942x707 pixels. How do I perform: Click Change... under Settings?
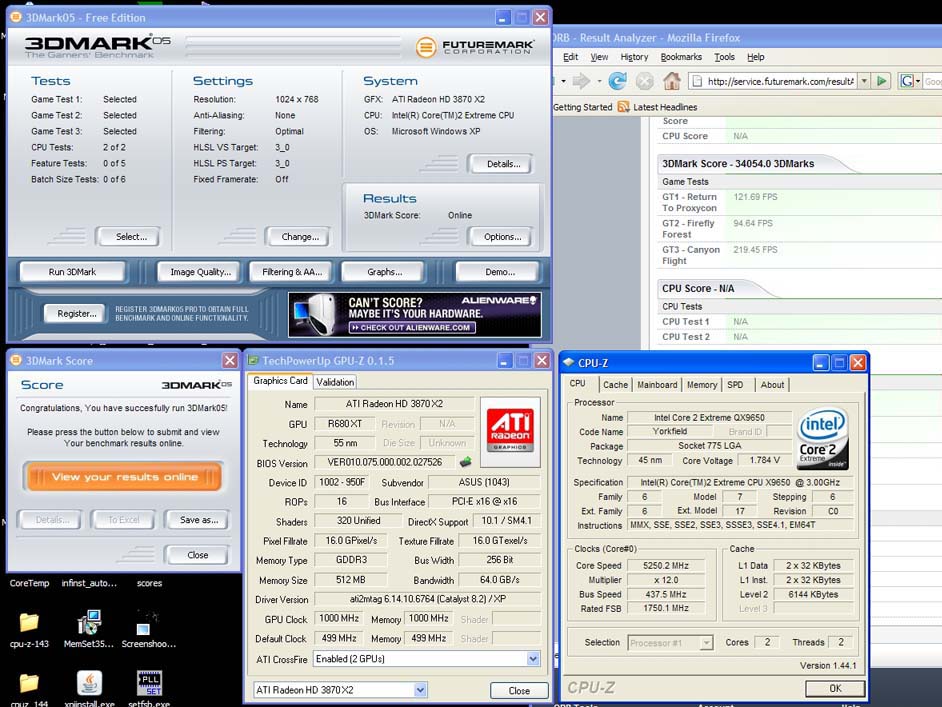300,237
